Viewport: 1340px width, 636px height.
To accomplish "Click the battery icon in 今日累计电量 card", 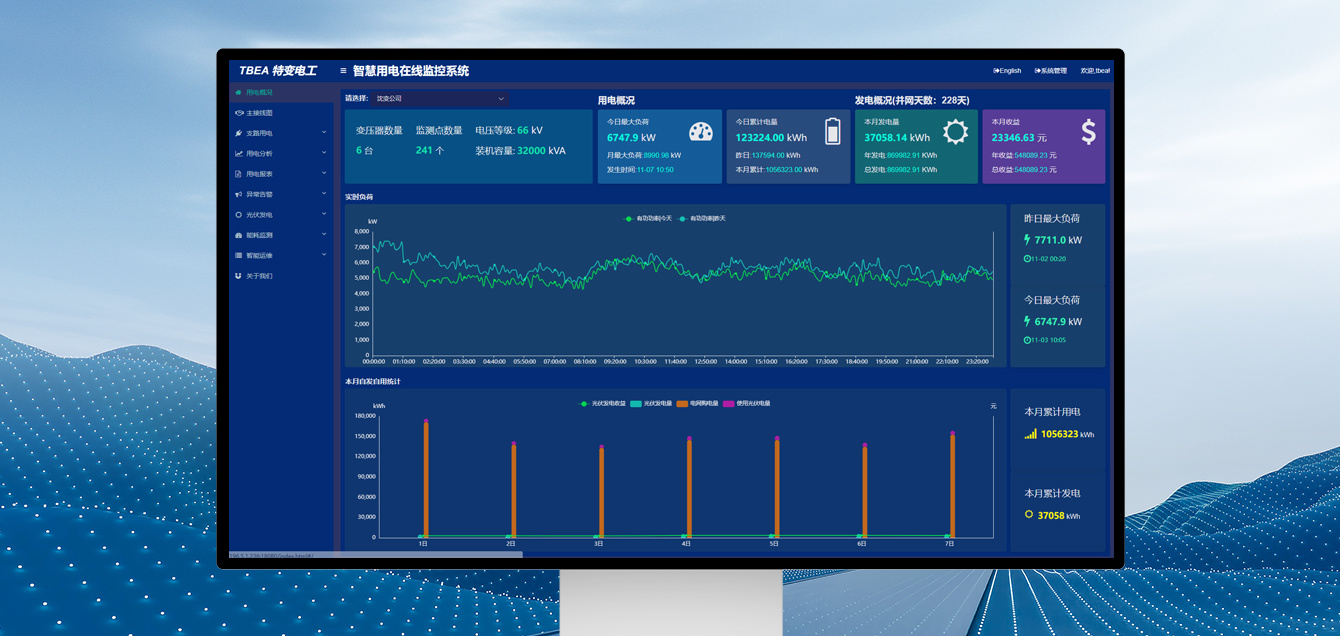I will click(833, 131).
